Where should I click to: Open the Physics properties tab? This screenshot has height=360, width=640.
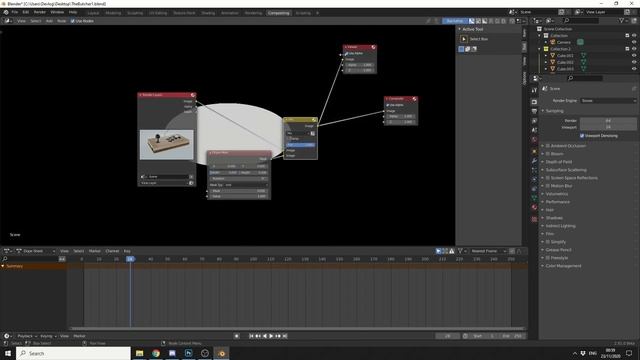[534, 180]
